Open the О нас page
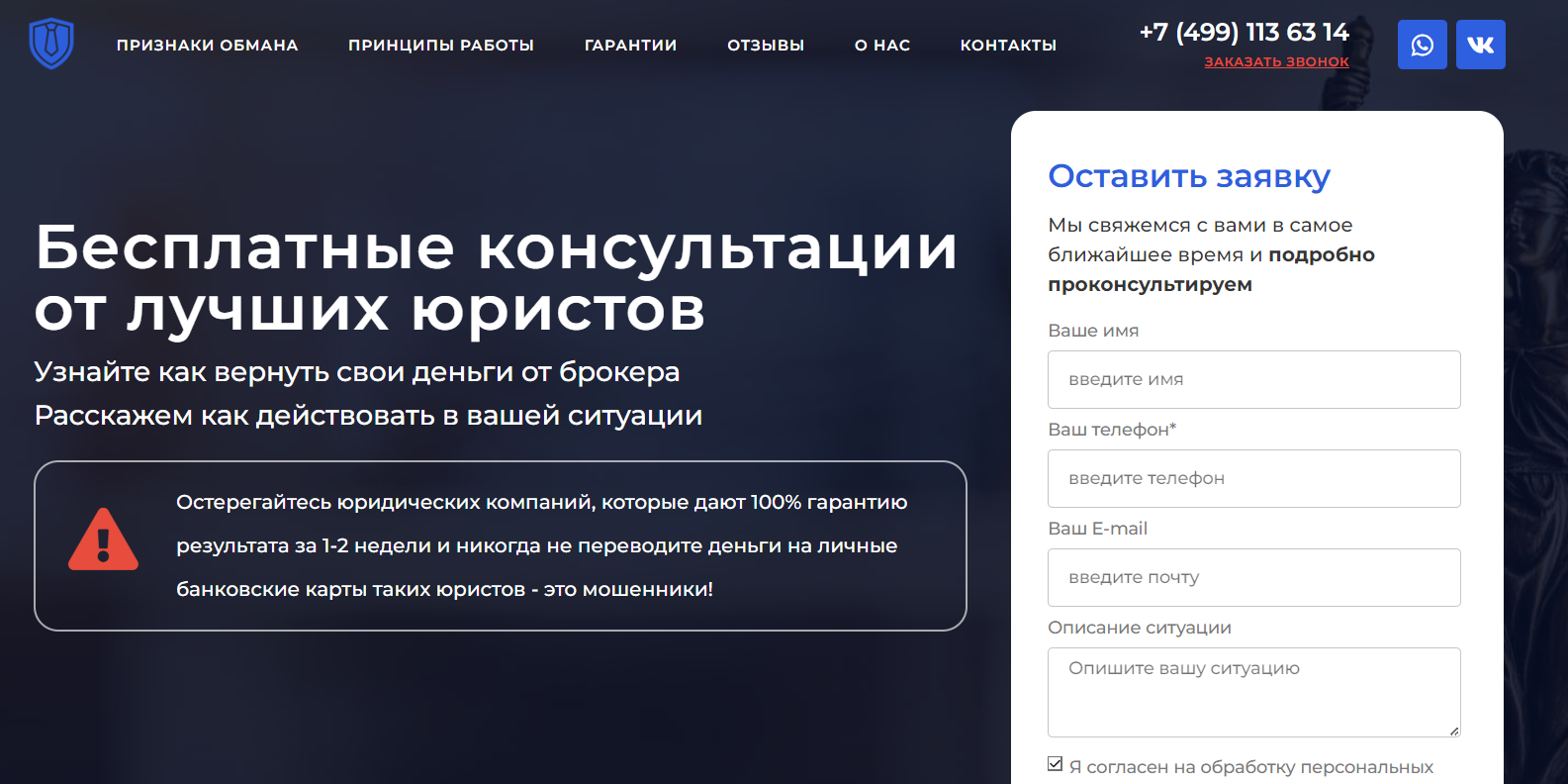 tap(881, 46)
